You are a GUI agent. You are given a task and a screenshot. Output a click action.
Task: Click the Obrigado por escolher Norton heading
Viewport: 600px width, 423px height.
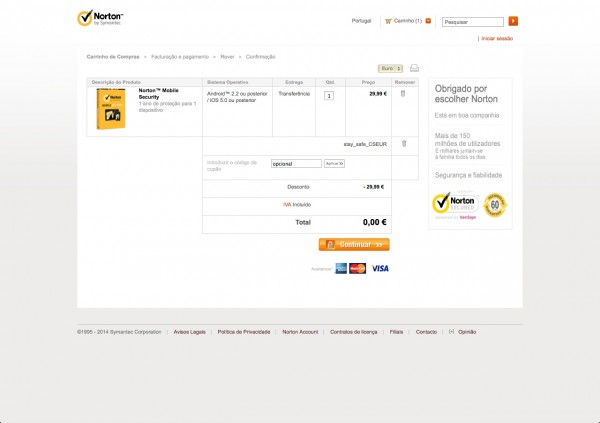pyautogui.click(x=466, y=94)
